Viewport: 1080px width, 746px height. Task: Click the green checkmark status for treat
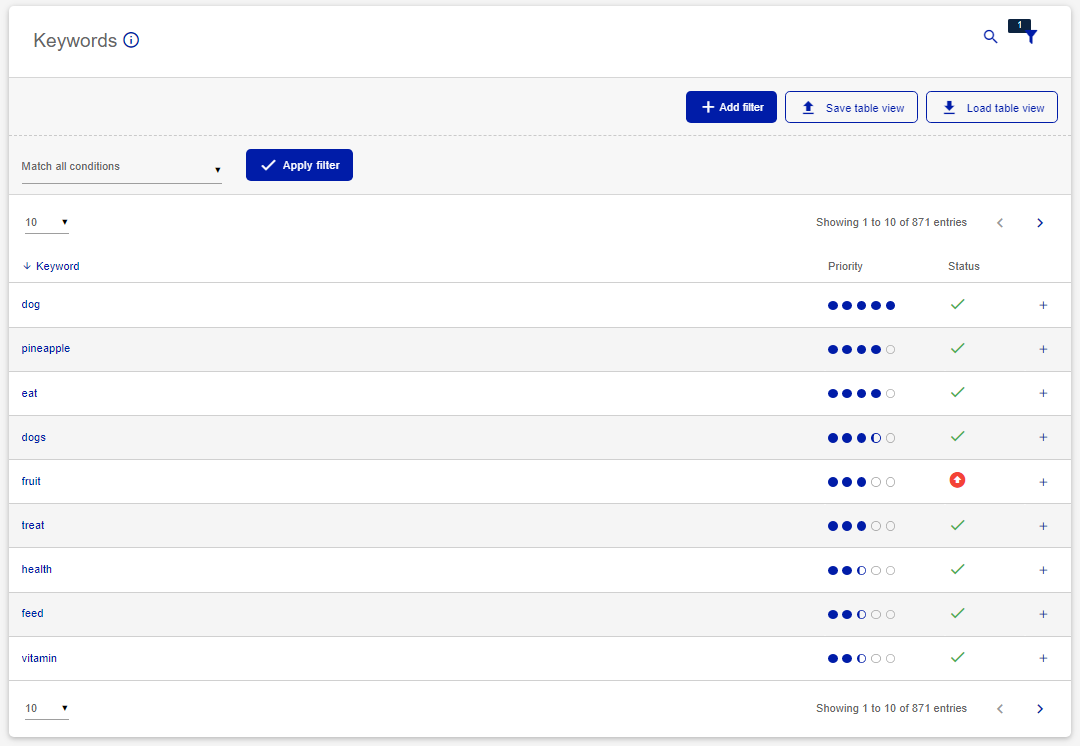[x=957, y=525]
